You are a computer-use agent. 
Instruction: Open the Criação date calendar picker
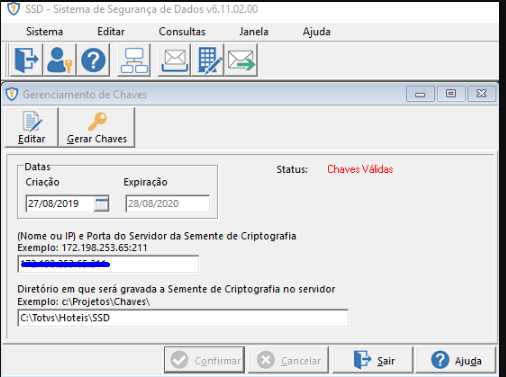(101, 204)
